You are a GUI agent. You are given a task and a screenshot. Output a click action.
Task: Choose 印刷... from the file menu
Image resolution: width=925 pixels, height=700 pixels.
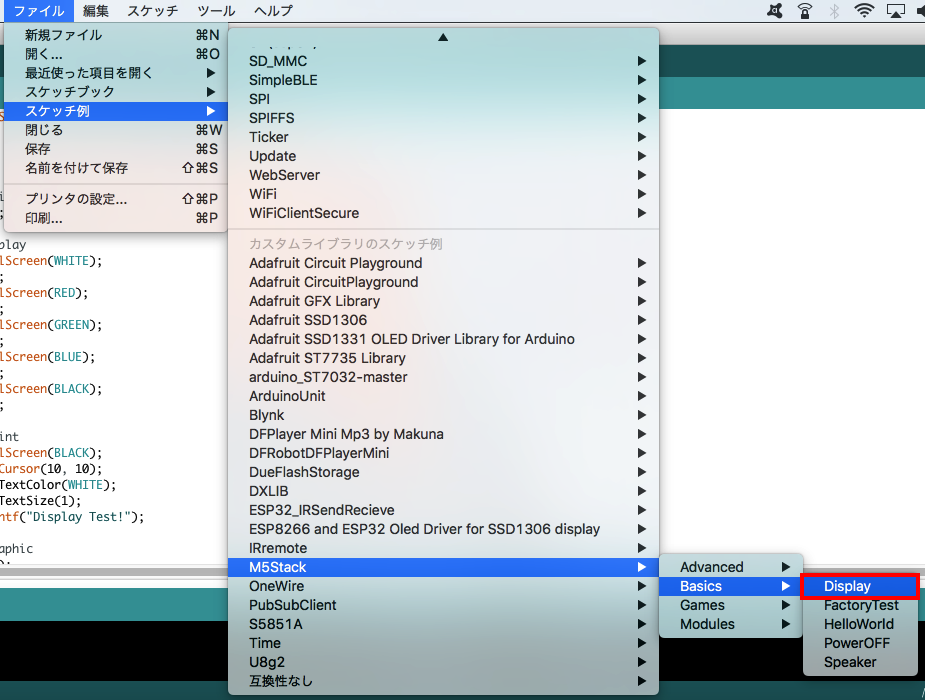pyautogui.click(x=116, y=218)
